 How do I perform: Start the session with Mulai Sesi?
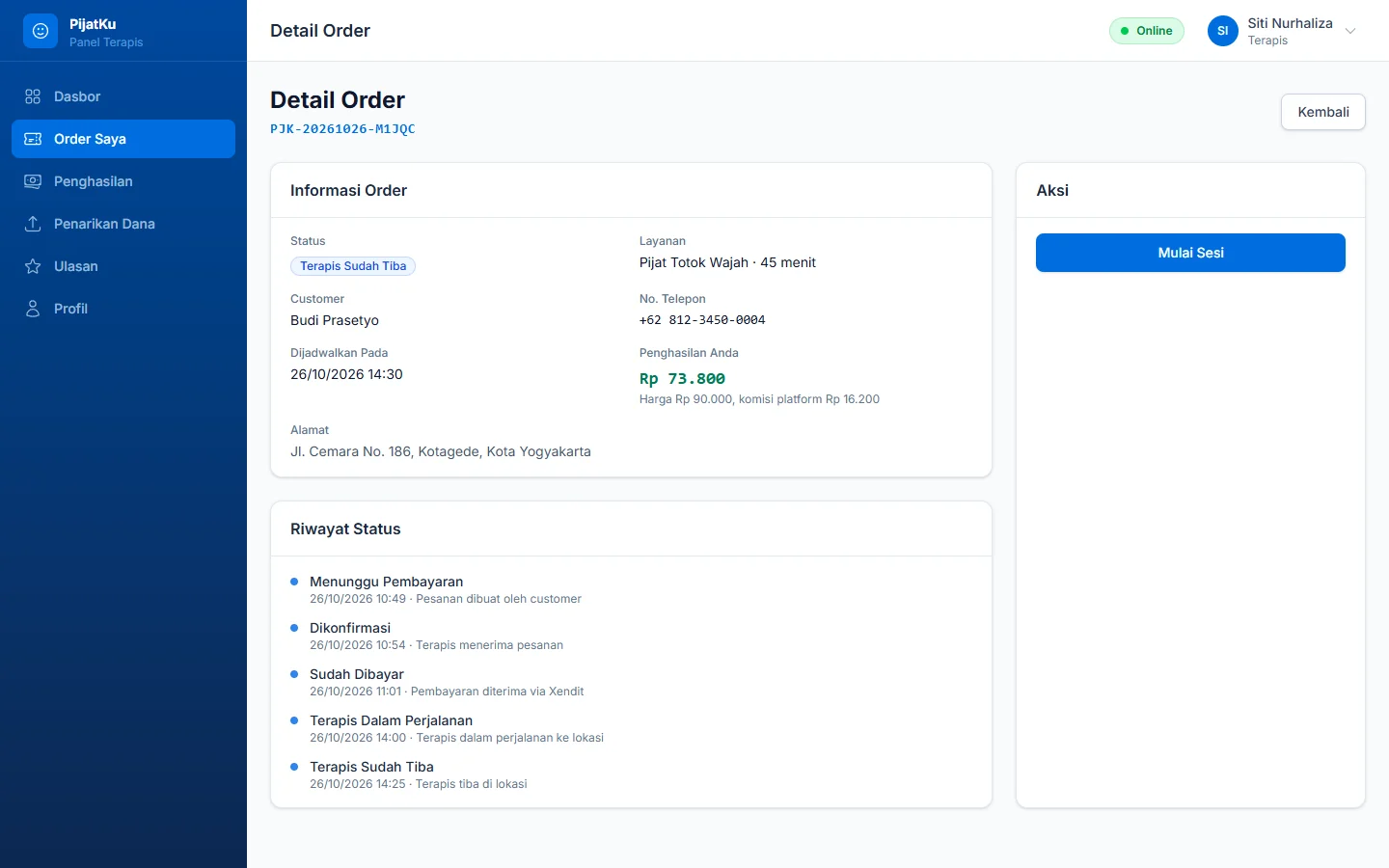pyautogui.click(x=1190, y=253)
